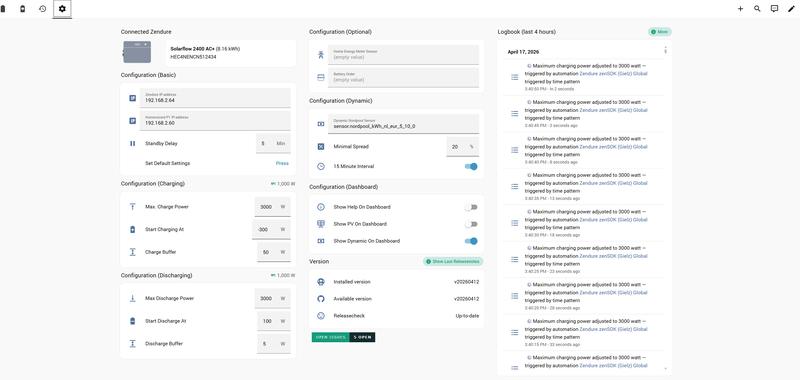Image resolution: width=800 pixels, height=380 pixels.
Task: Click the Zendure IP-address icon
Action: [x=132, y=98]
